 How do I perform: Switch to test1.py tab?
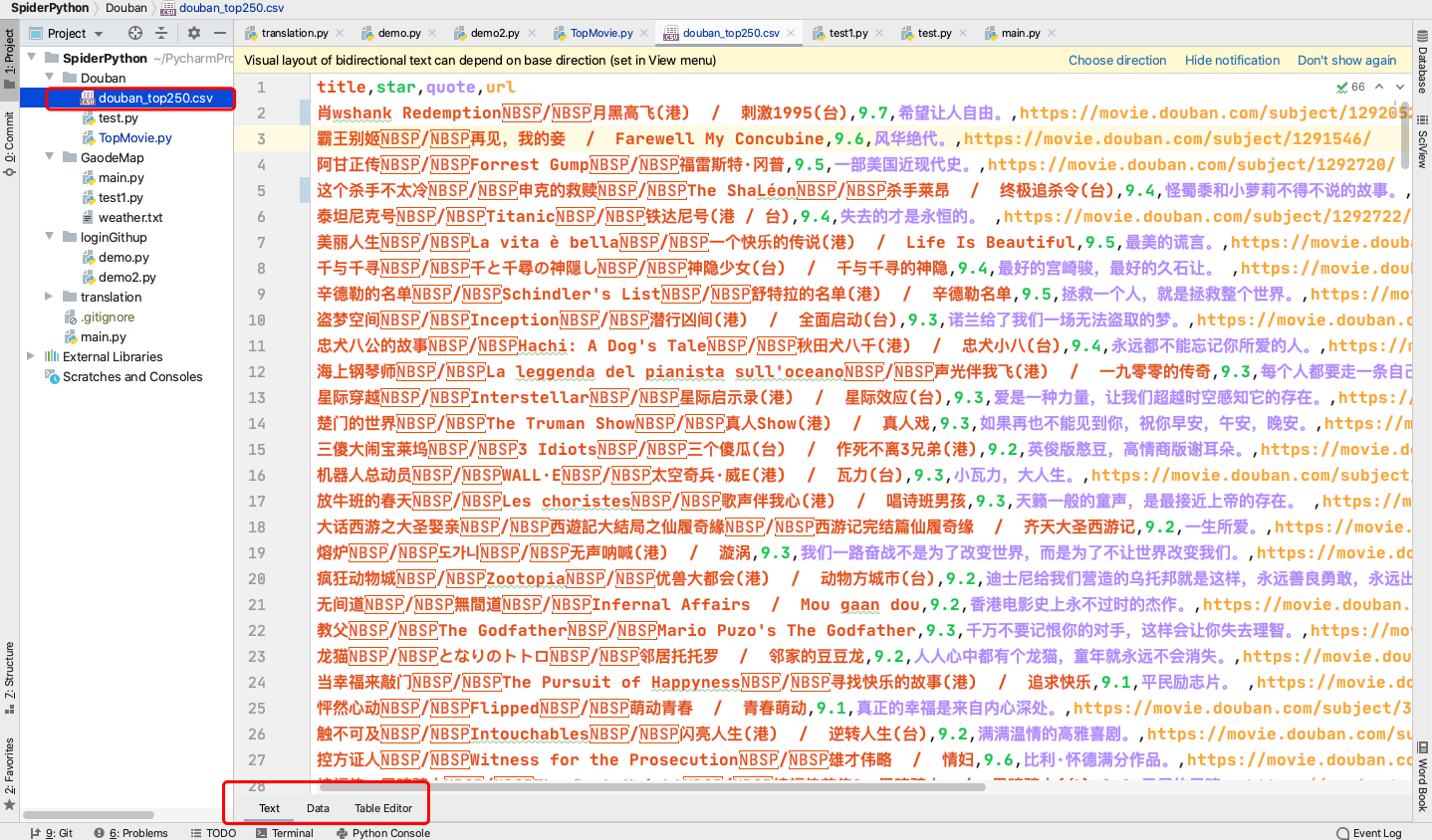[x=848, y=33]
